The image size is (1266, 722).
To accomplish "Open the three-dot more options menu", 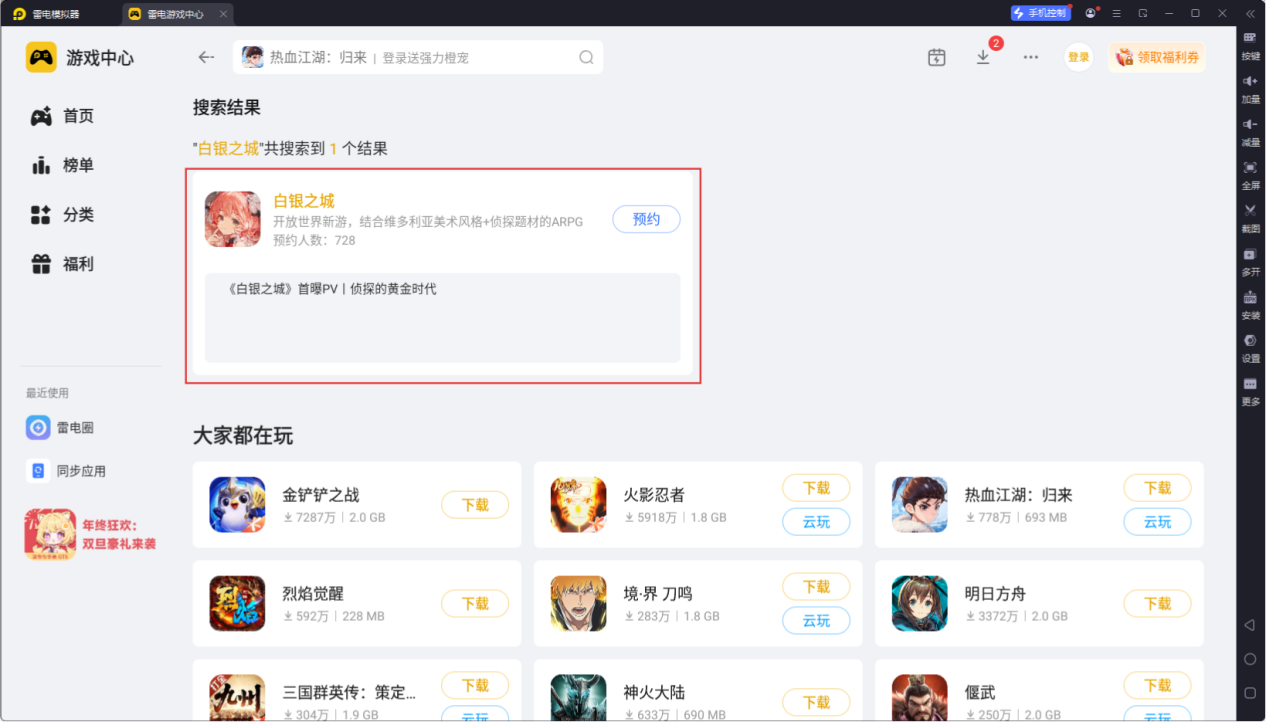I will coord(1031,57).
